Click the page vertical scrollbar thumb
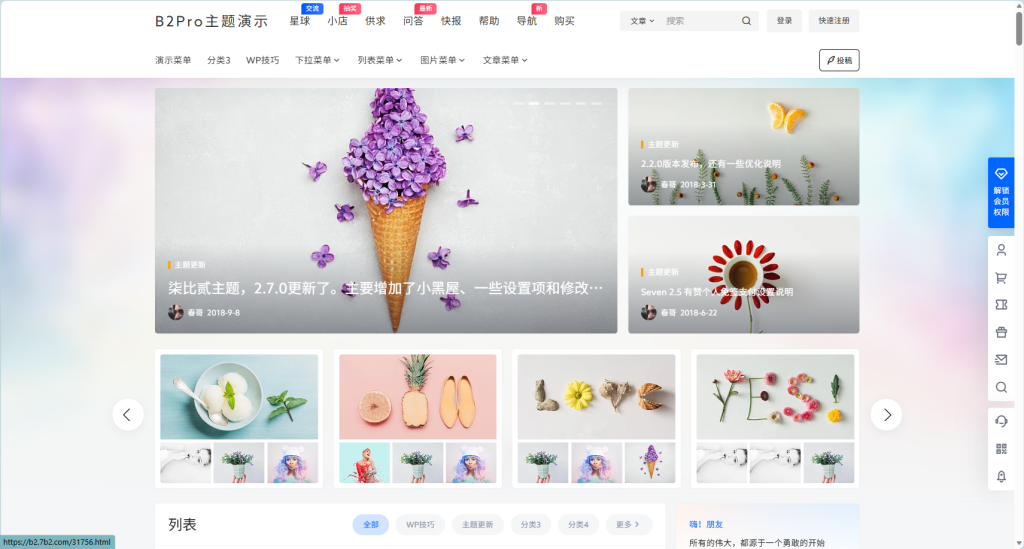The image size is (1024, 549). [x=1019, y=27]
